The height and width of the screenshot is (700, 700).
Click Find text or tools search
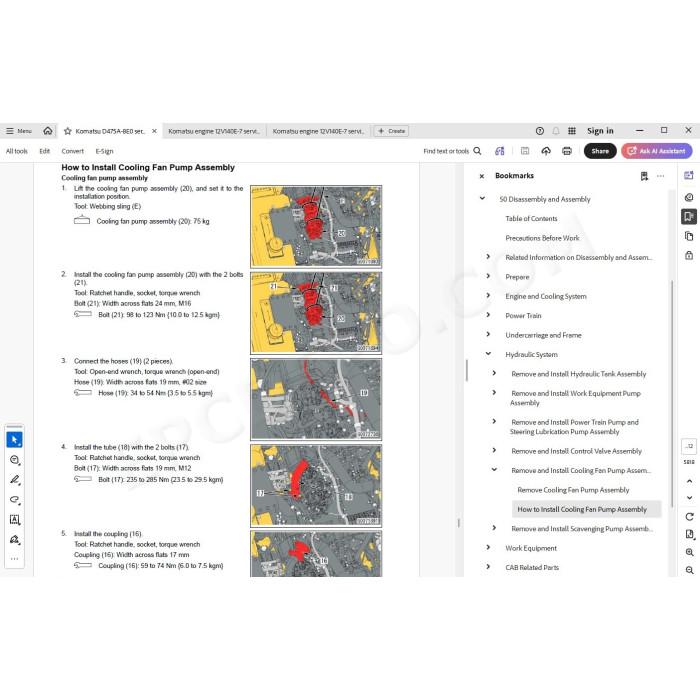(452, 151)
